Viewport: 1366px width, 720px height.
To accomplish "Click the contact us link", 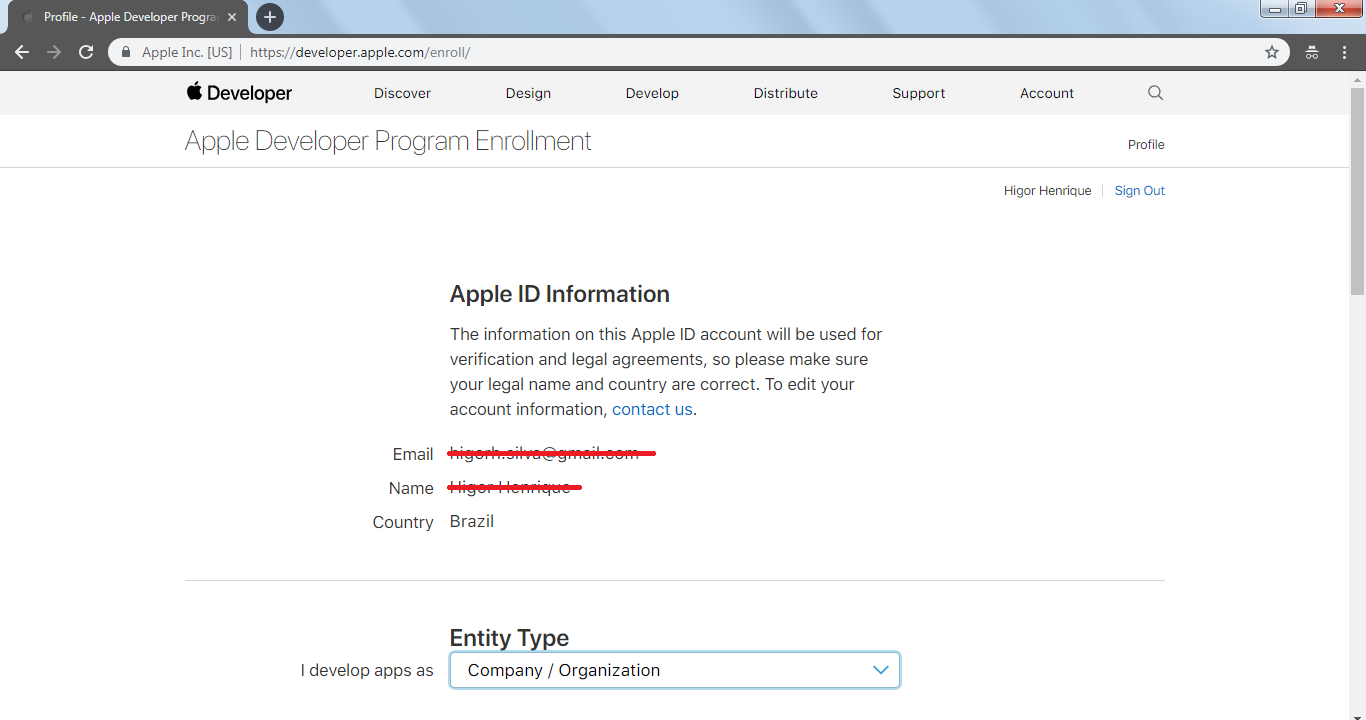I will pyautogui.click(x=652, y=409).
